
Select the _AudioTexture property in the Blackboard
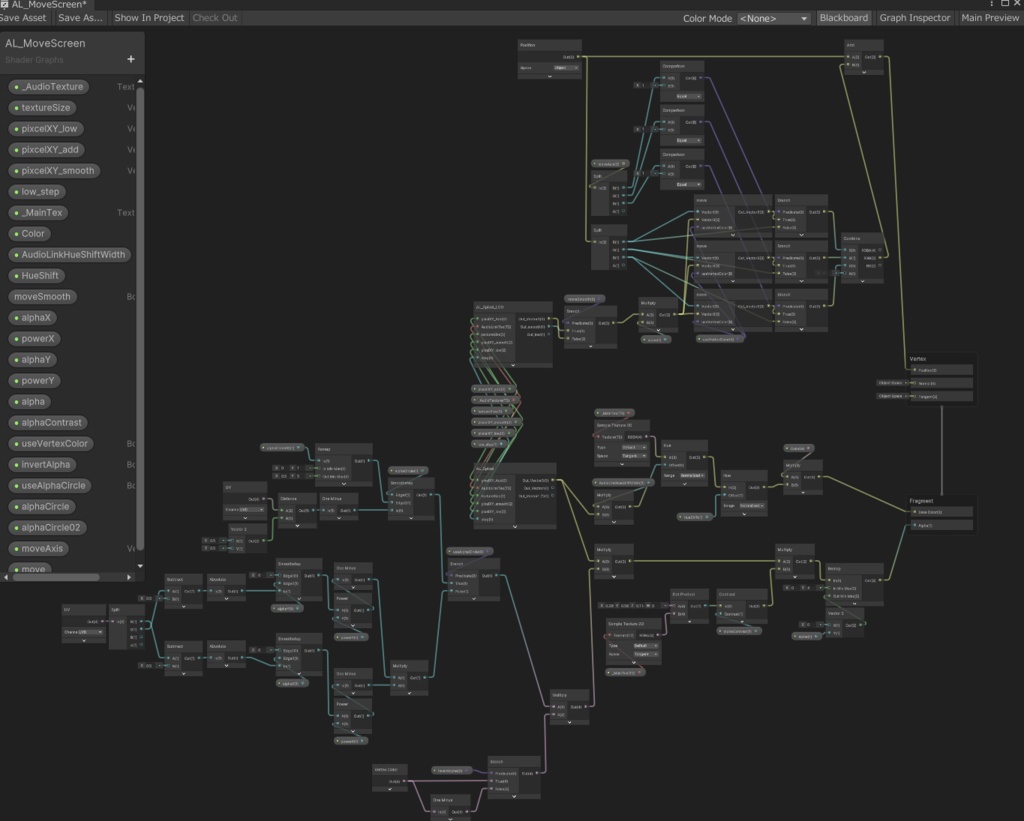pyautogui.click(x=49, y=86)
